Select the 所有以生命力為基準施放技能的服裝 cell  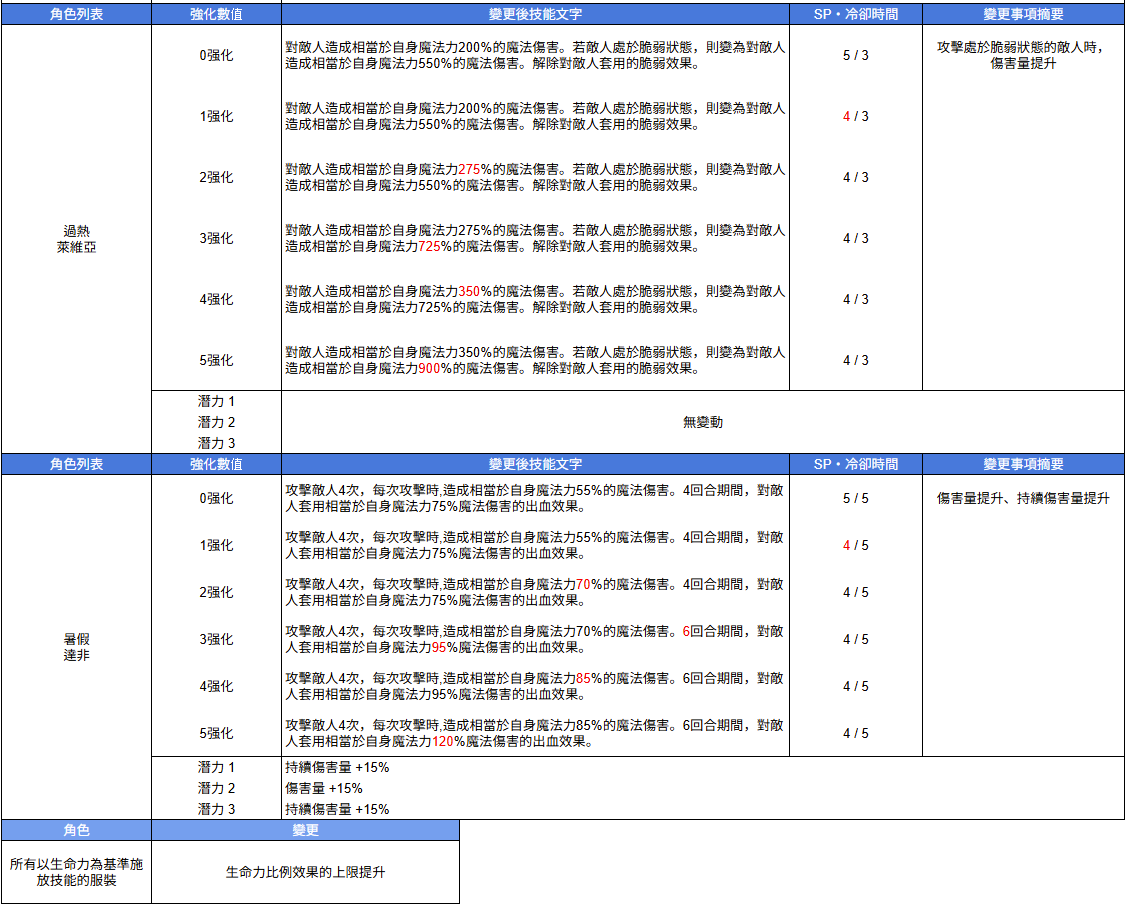coord(76,872)
